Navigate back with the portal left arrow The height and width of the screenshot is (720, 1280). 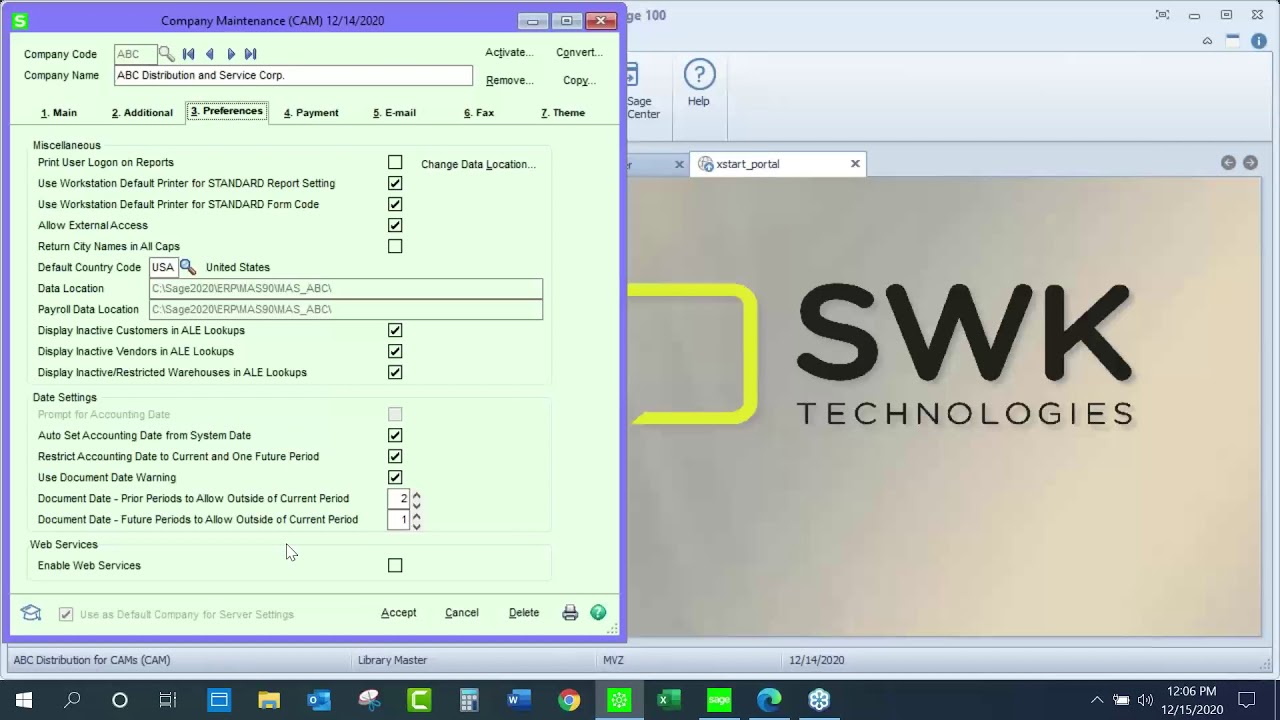1228,163
